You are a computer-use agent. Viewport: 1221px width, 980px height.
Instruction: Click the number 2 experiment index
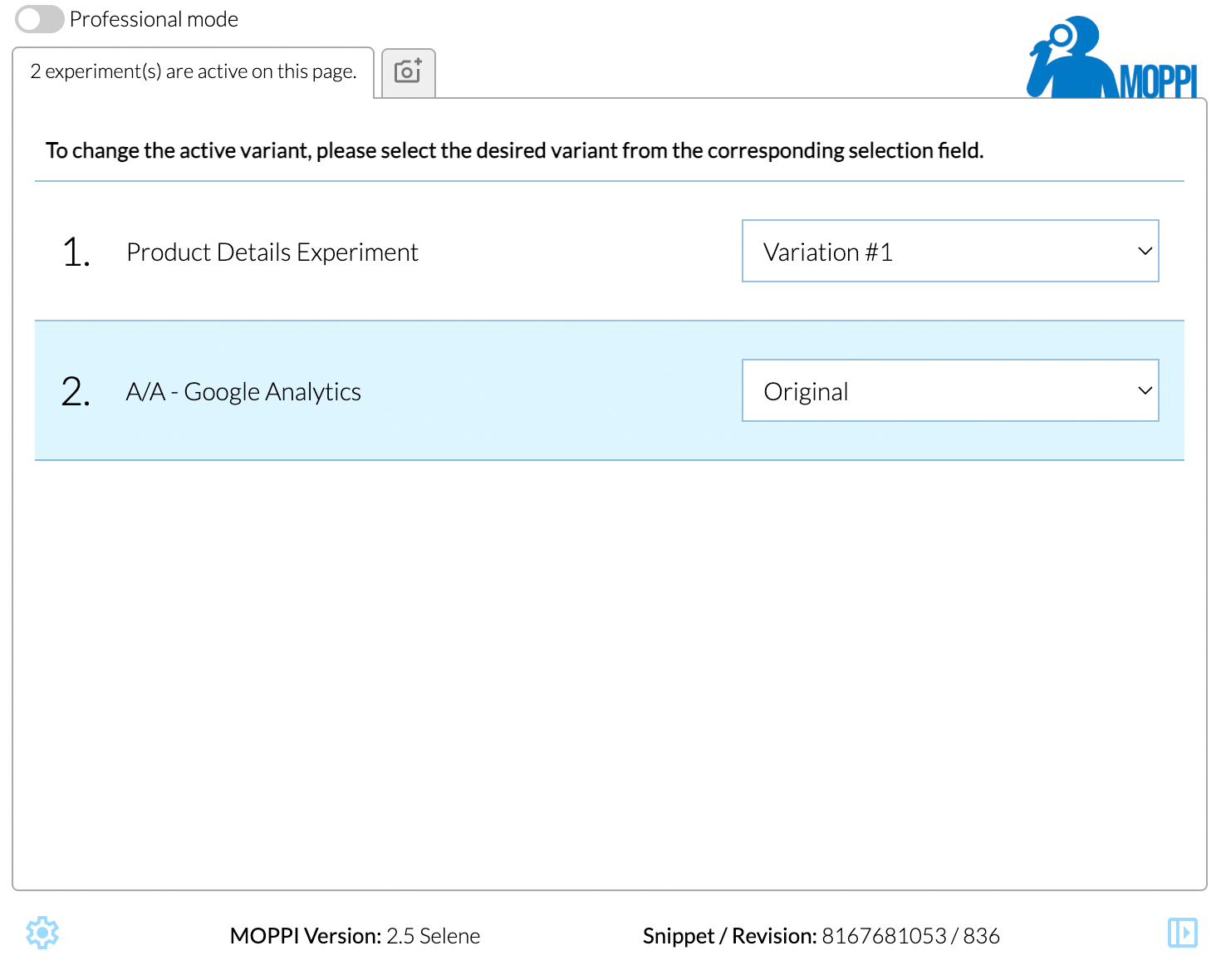click(x=76, y=392)
